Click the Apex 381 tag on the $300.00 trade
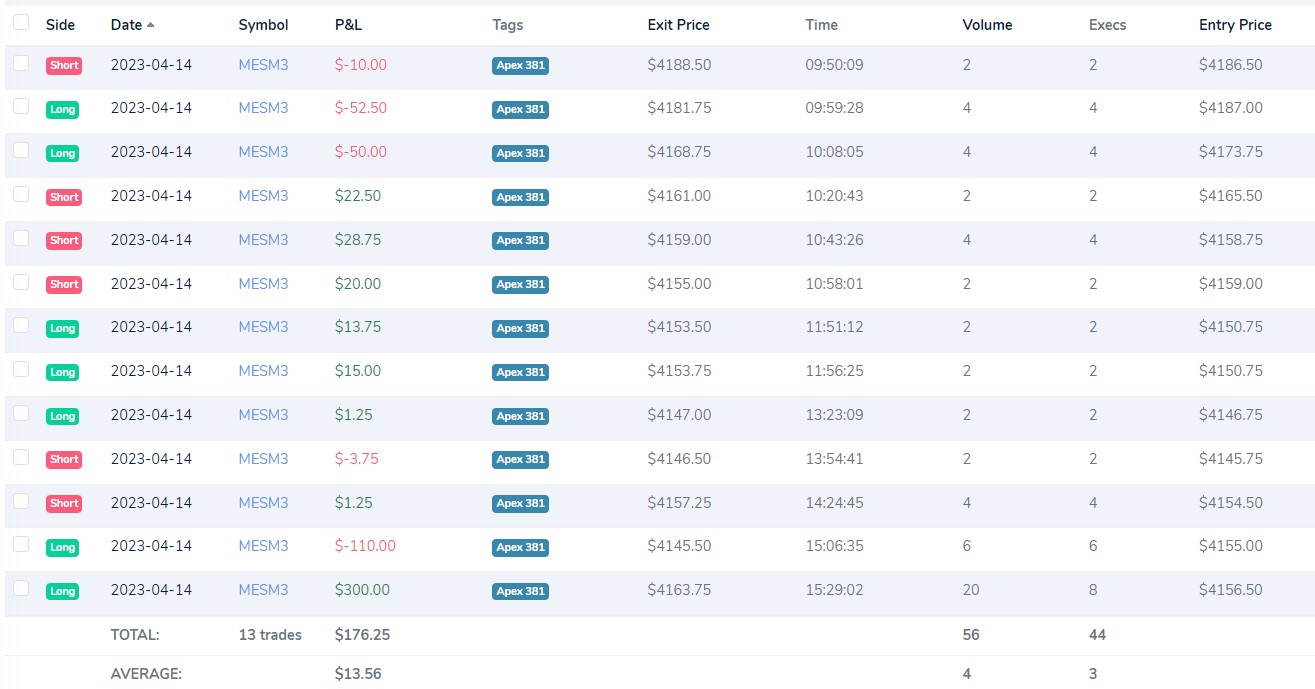 tap(520, 591)
